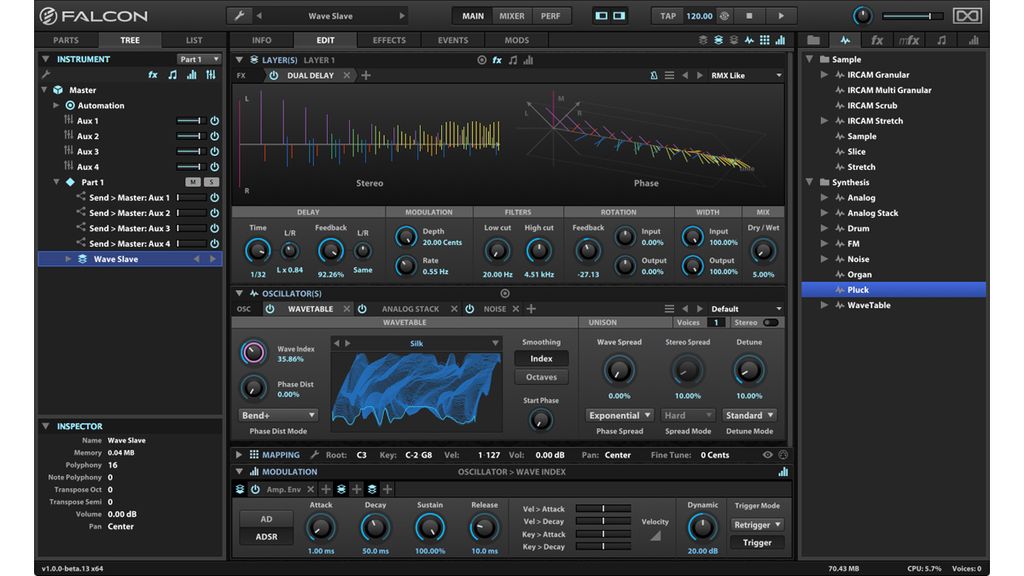This screenshot has height=576, width=1024.
Task: Open the fx browser tab icon
Action: [x=876, y=40]
